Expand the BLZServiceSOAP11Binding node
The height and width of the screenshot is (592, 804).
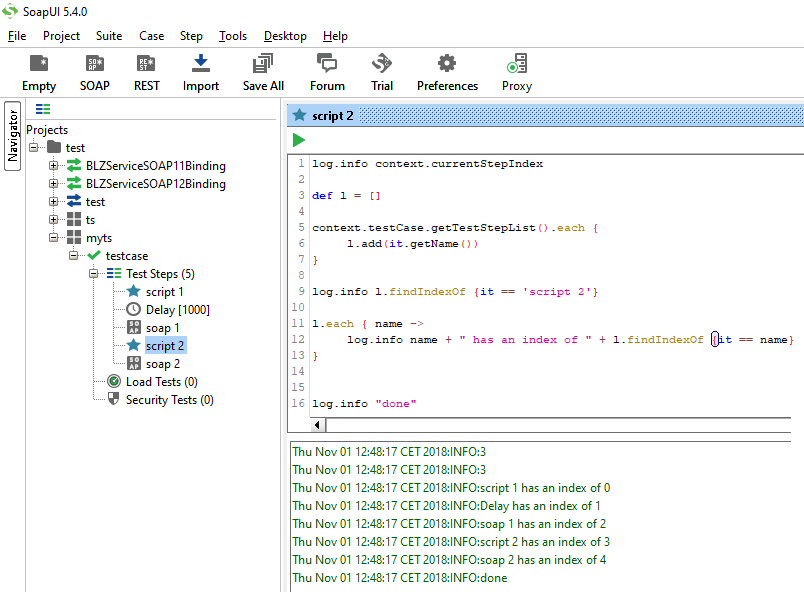coord(54,166)
